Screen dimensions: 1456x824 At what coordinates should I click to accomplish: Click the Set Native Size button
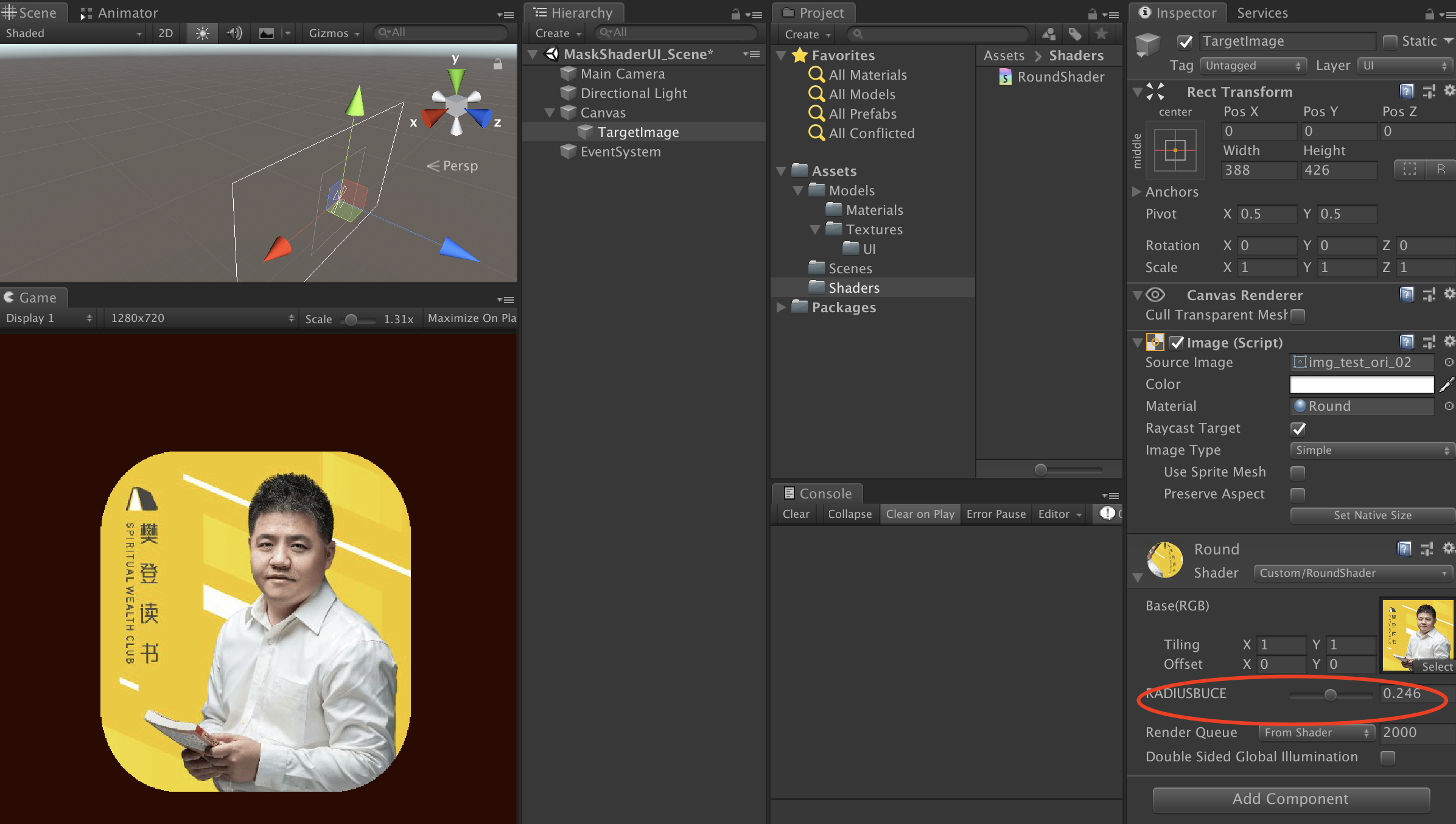(1372, 515)
